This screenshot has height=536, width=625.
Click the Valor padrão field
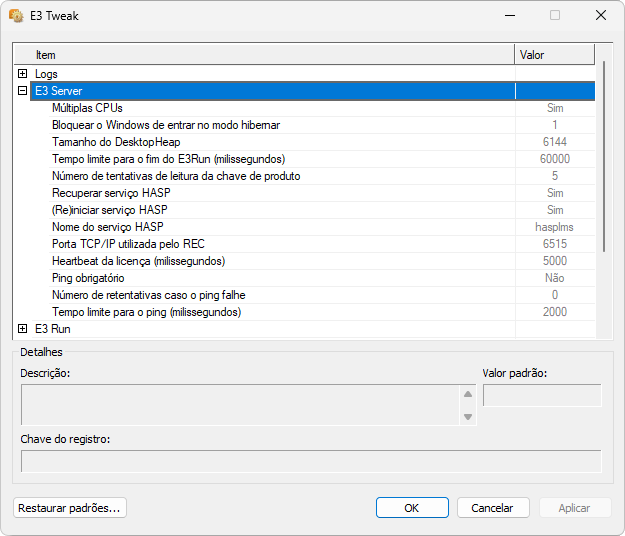(x=542, y=396)
